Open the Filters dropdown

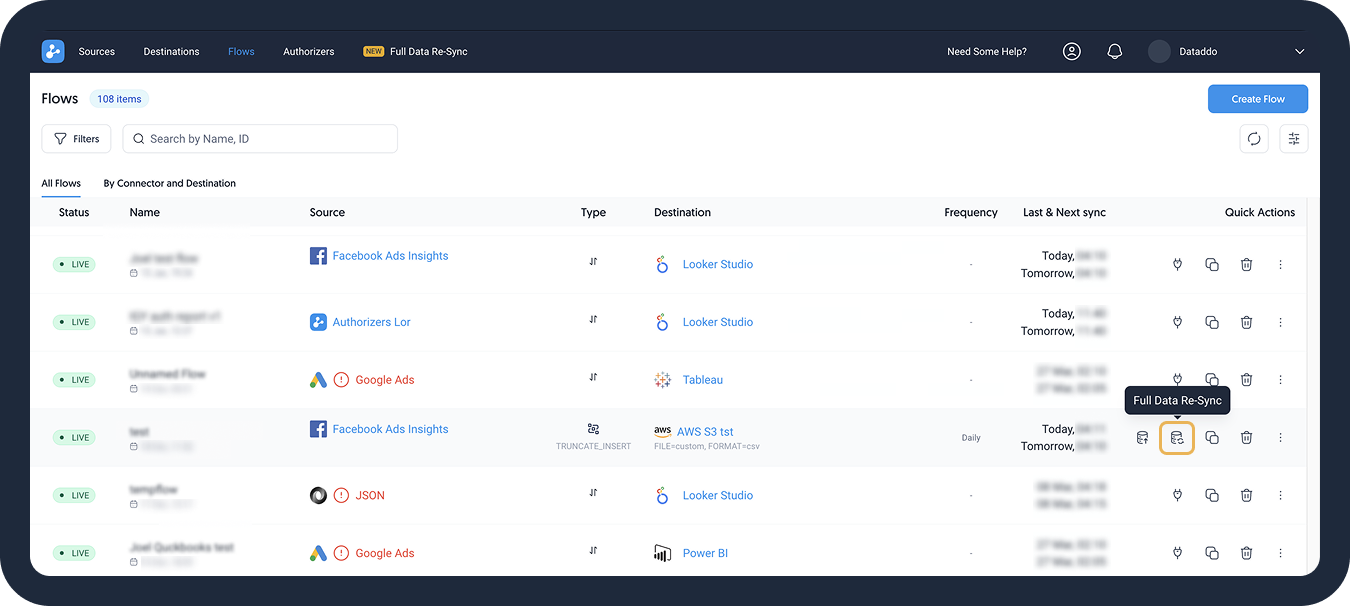(76, 139)
